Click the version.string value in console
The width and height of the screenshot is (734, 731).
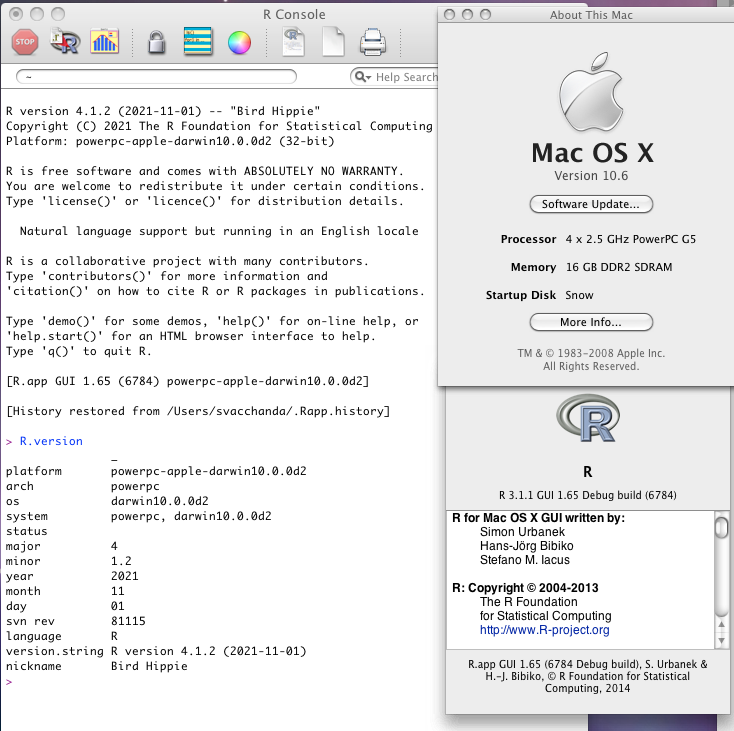[209, 651]
